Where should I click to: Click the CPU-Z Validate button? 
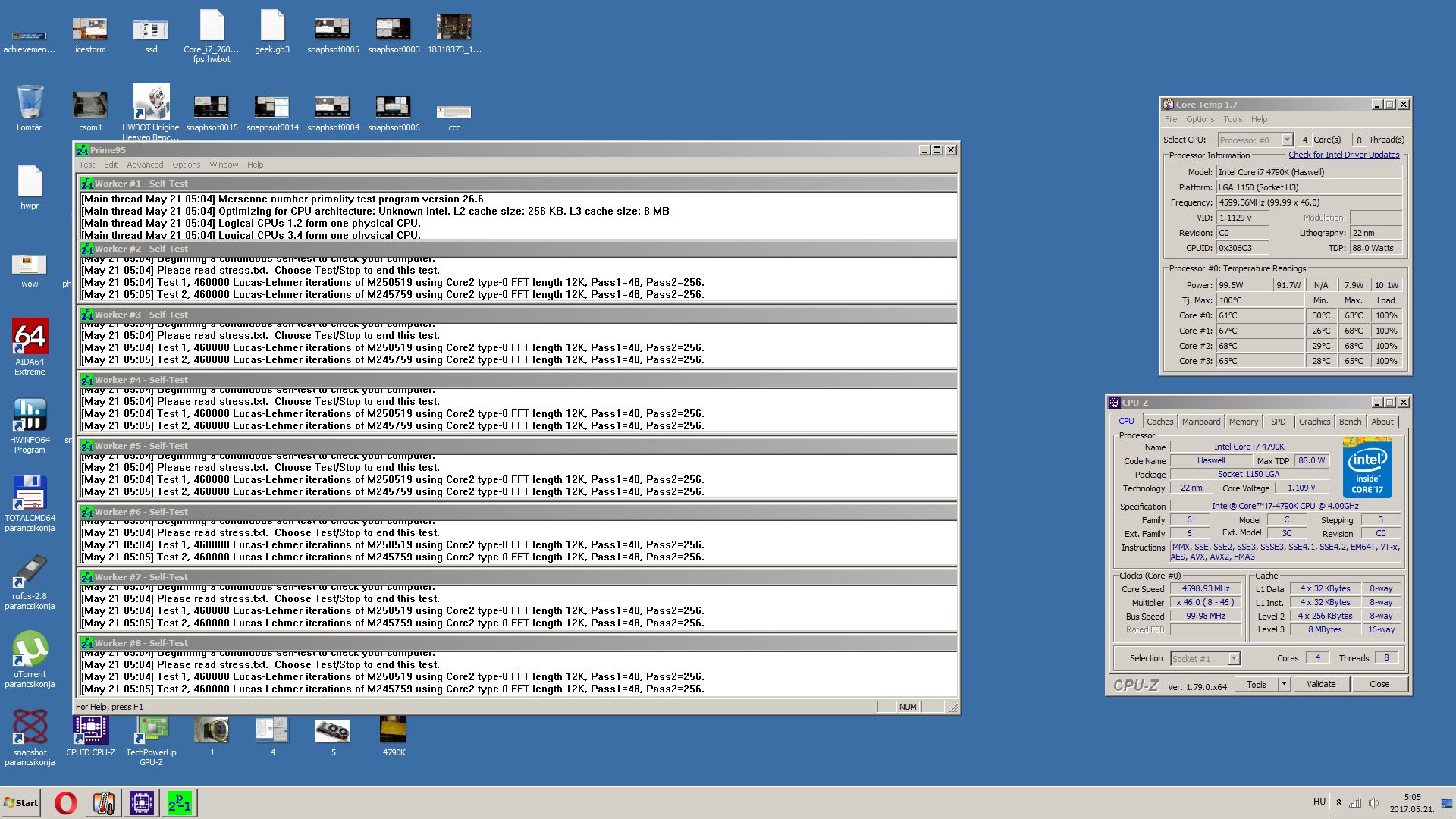1320,684
